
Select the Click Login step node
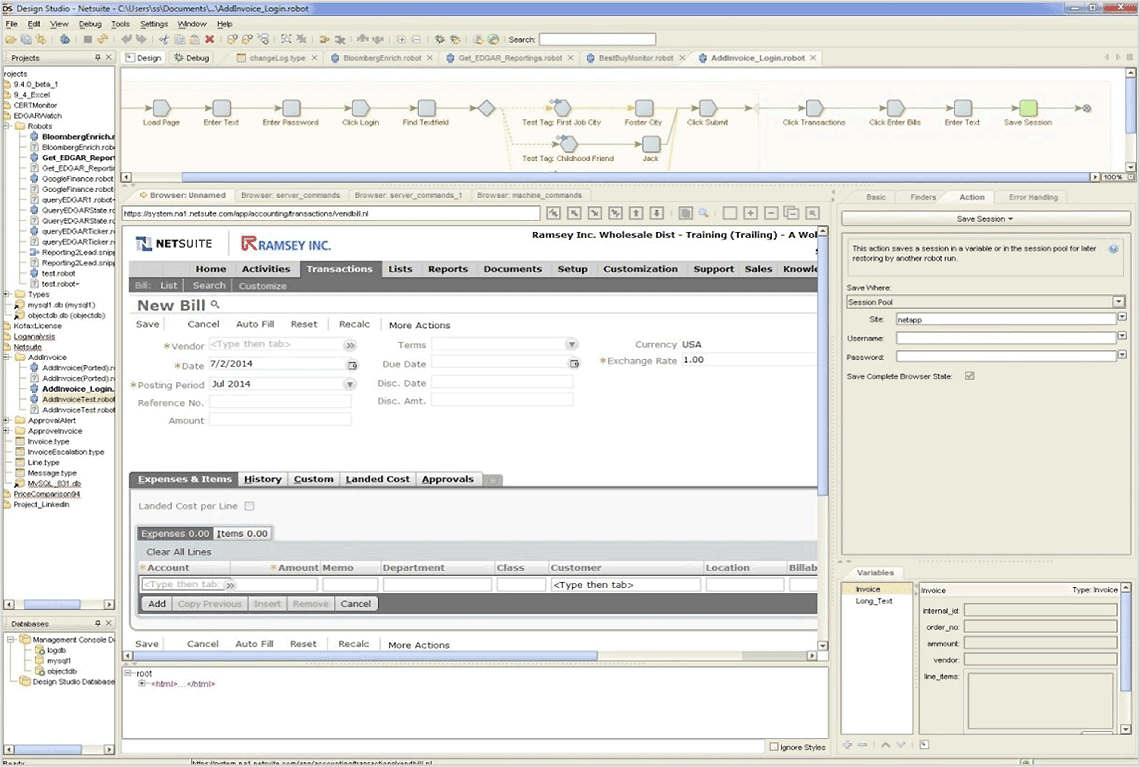[x=361, y=108]
